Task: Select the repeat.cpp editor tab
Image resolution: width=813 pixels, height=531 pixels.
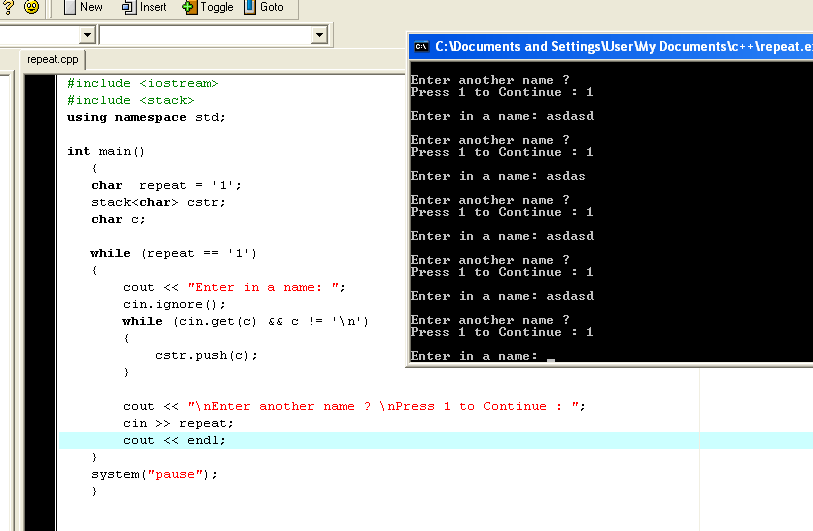Action: pos(52,60)
